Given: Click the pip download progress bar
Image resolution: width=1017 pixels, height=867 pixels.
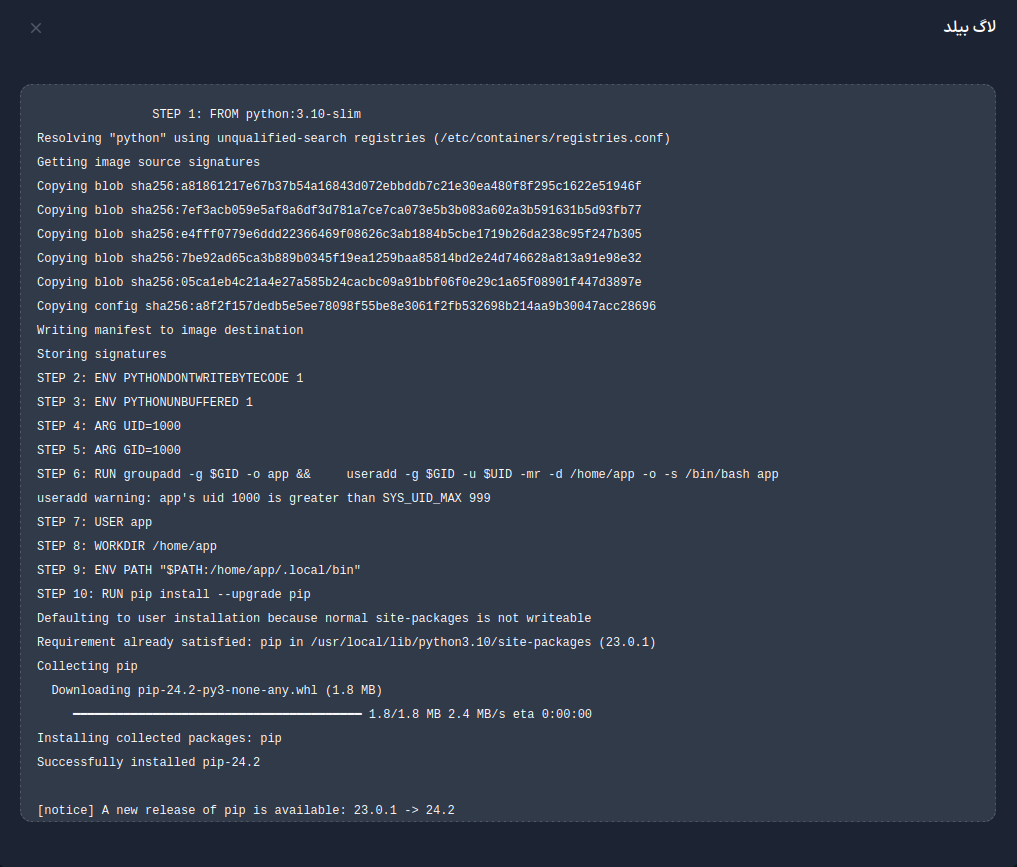Looking at the screenshot, I should [x=217, y=714].
